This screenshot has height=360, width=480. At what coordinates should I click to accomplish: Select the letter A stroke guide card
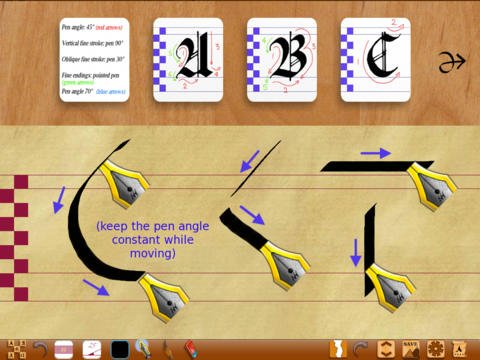pos(188,60)
